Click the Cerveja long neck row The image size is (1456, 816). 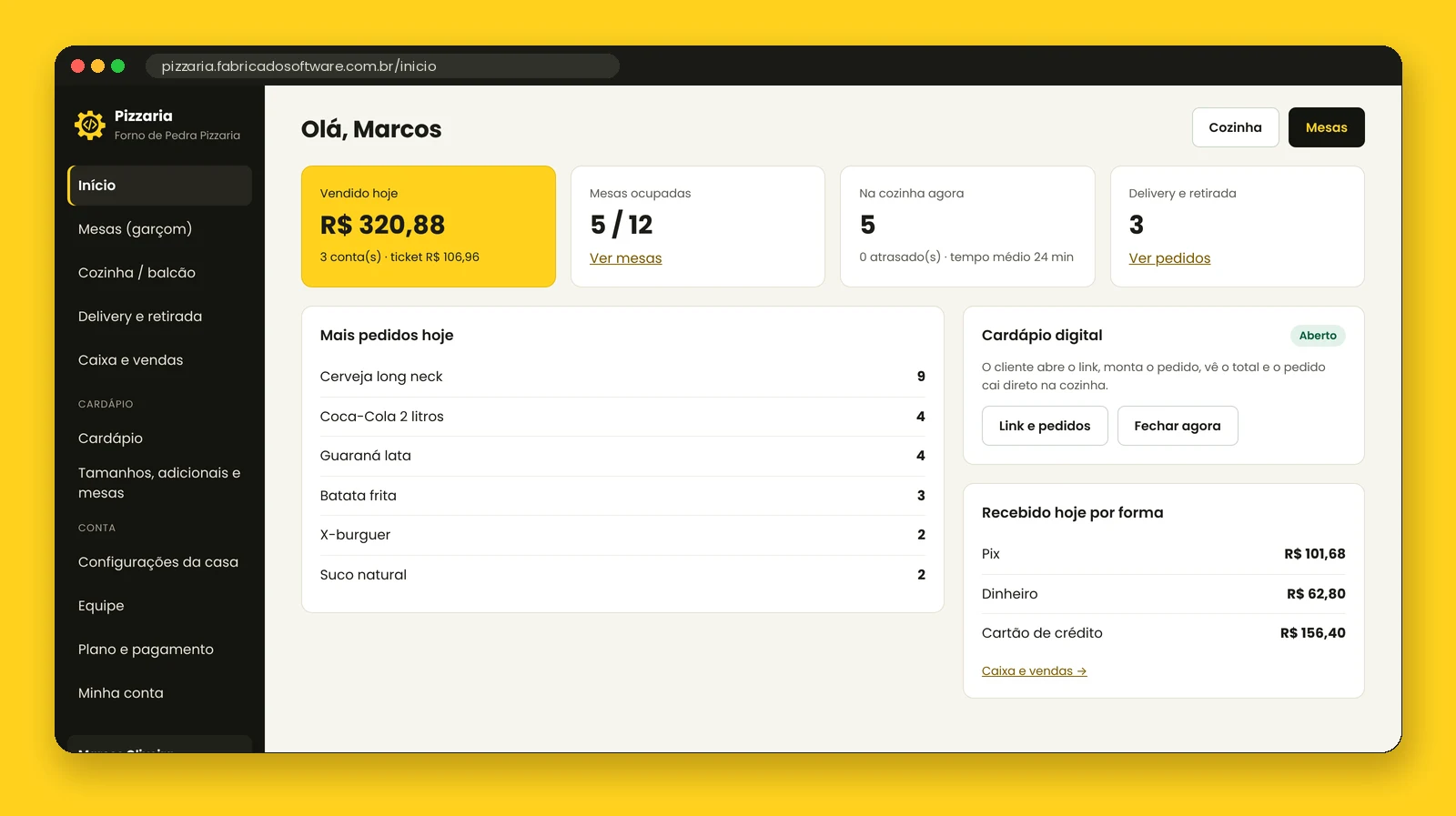click(622, 377)
